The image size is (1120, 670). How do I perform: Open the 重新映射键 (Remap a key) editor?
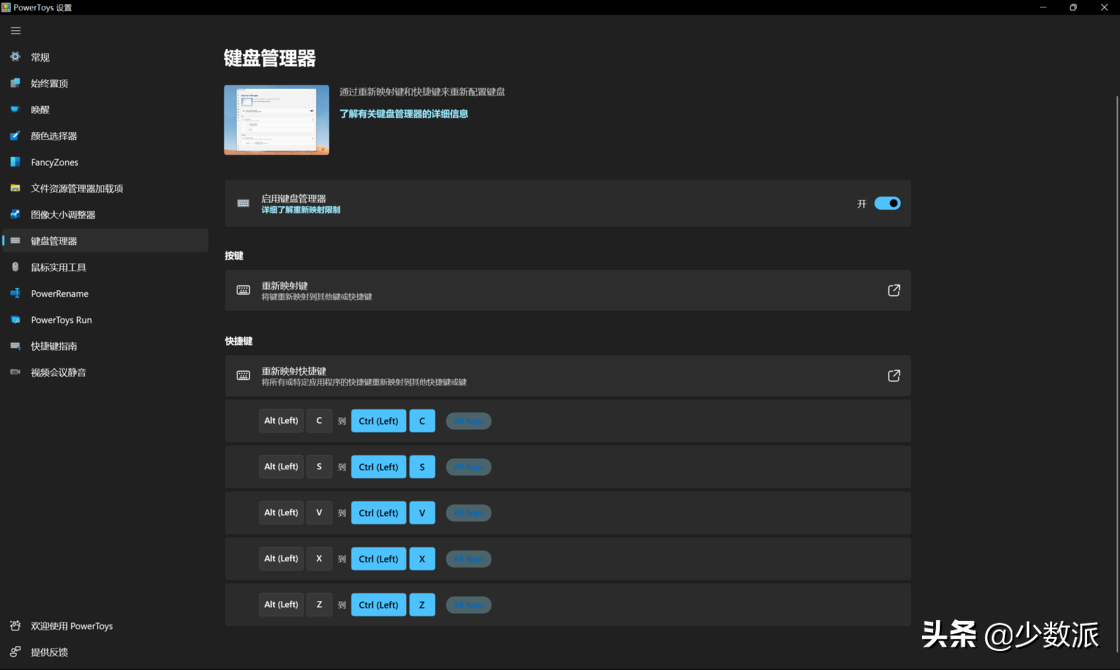point(893,290)
